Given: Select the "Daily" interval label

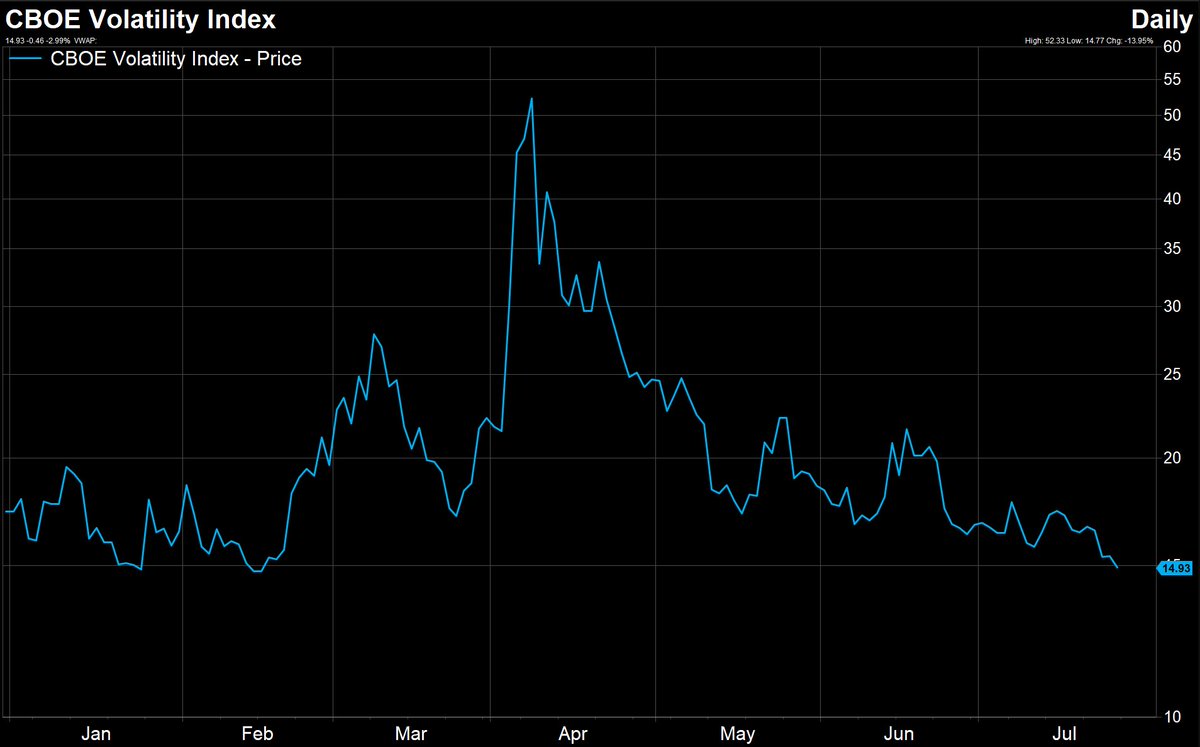Looking at the screenshot, I should (x=1162, y=19).
